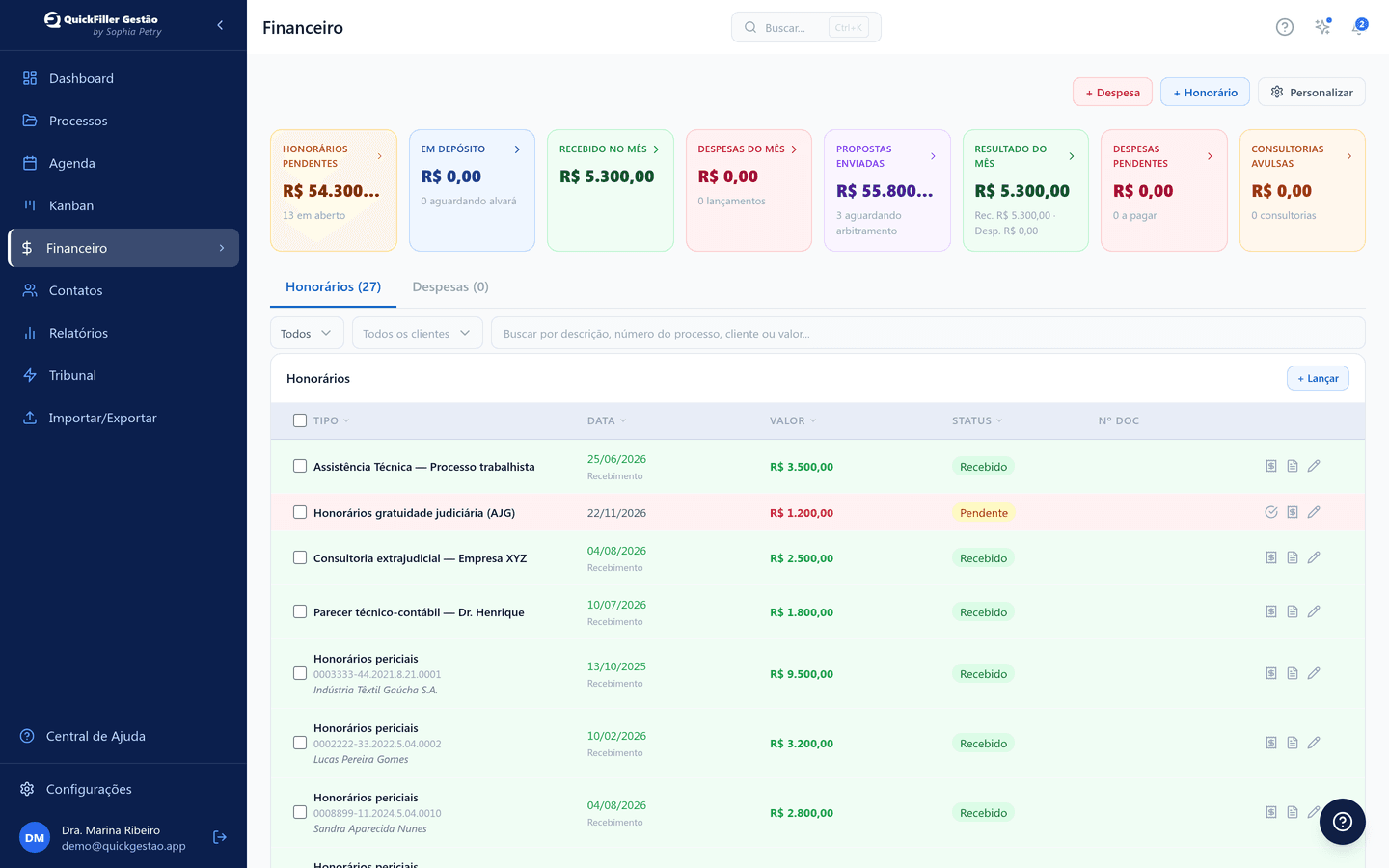
Task: Open the document icon on the R$ 9.500,00 row
Action: pos(1293,673)
